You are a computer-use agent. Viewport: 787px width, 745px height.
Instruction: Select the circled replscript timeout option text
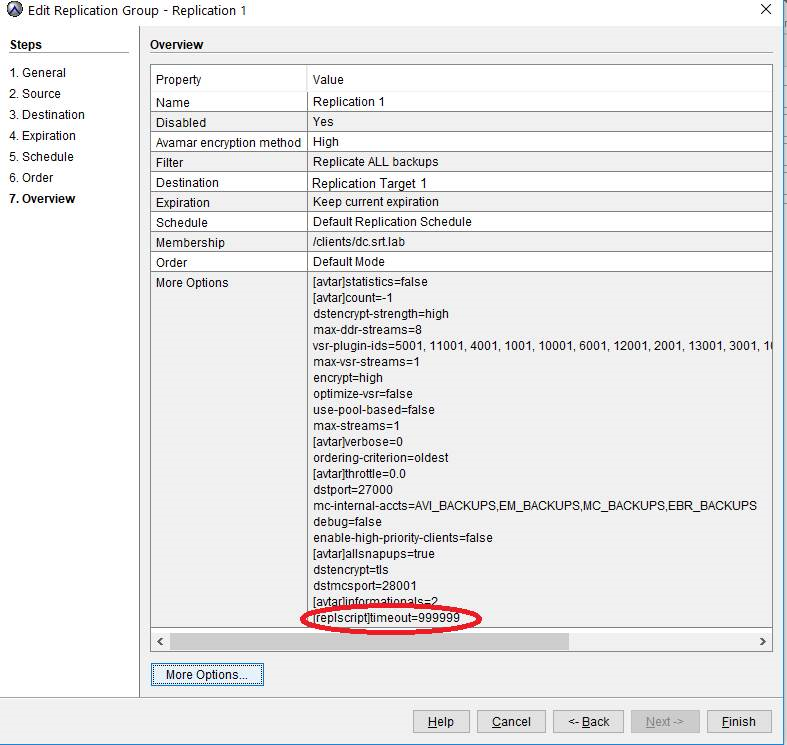[x=387, y=618]
